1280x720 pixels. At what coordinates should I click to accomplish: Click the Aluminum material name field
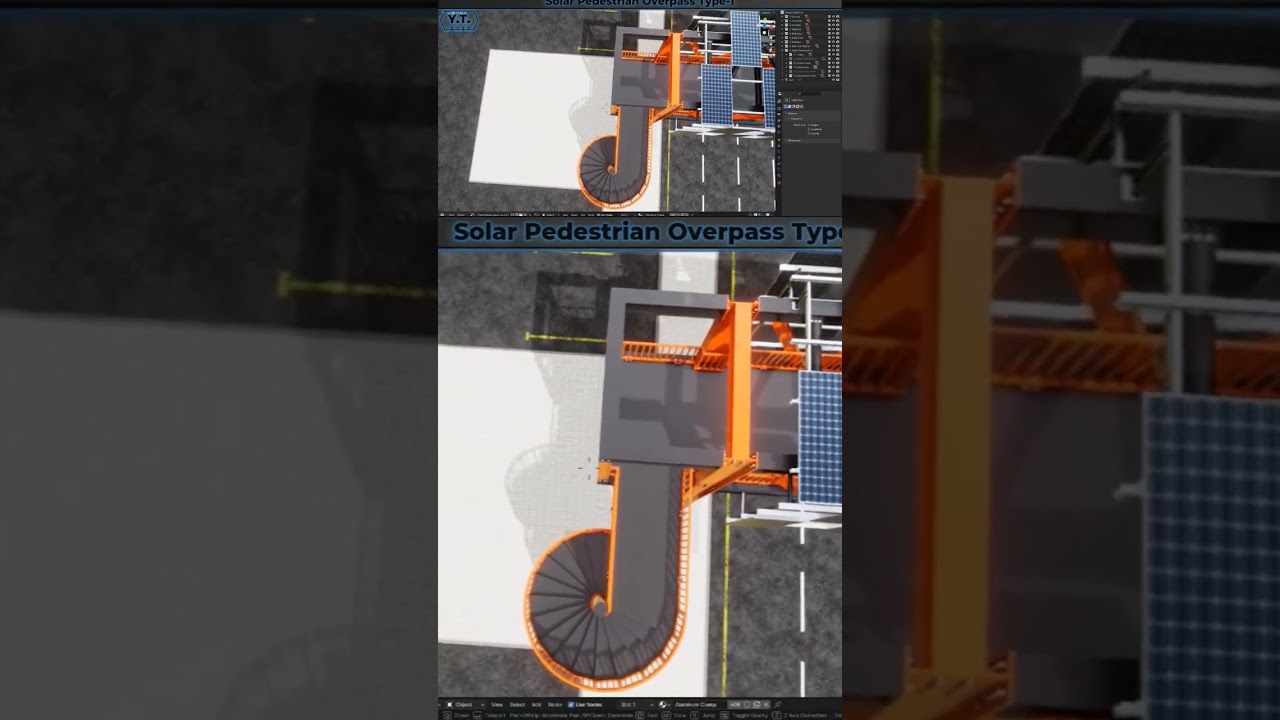point(696,705)
